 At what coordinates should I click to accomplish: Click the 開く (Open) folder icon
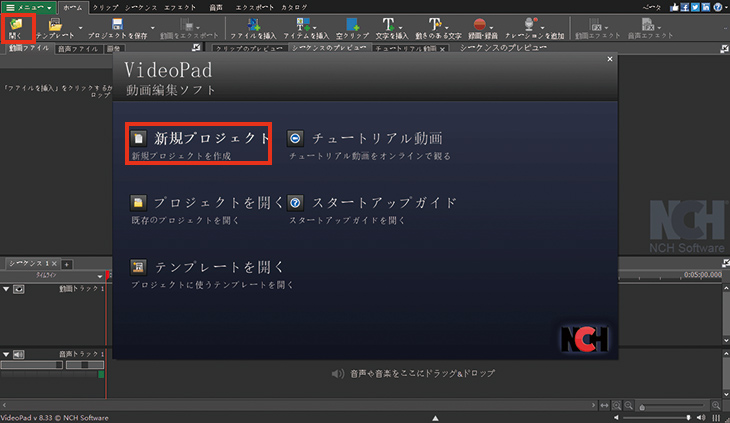pyautogui.click(x=17, y=25)
